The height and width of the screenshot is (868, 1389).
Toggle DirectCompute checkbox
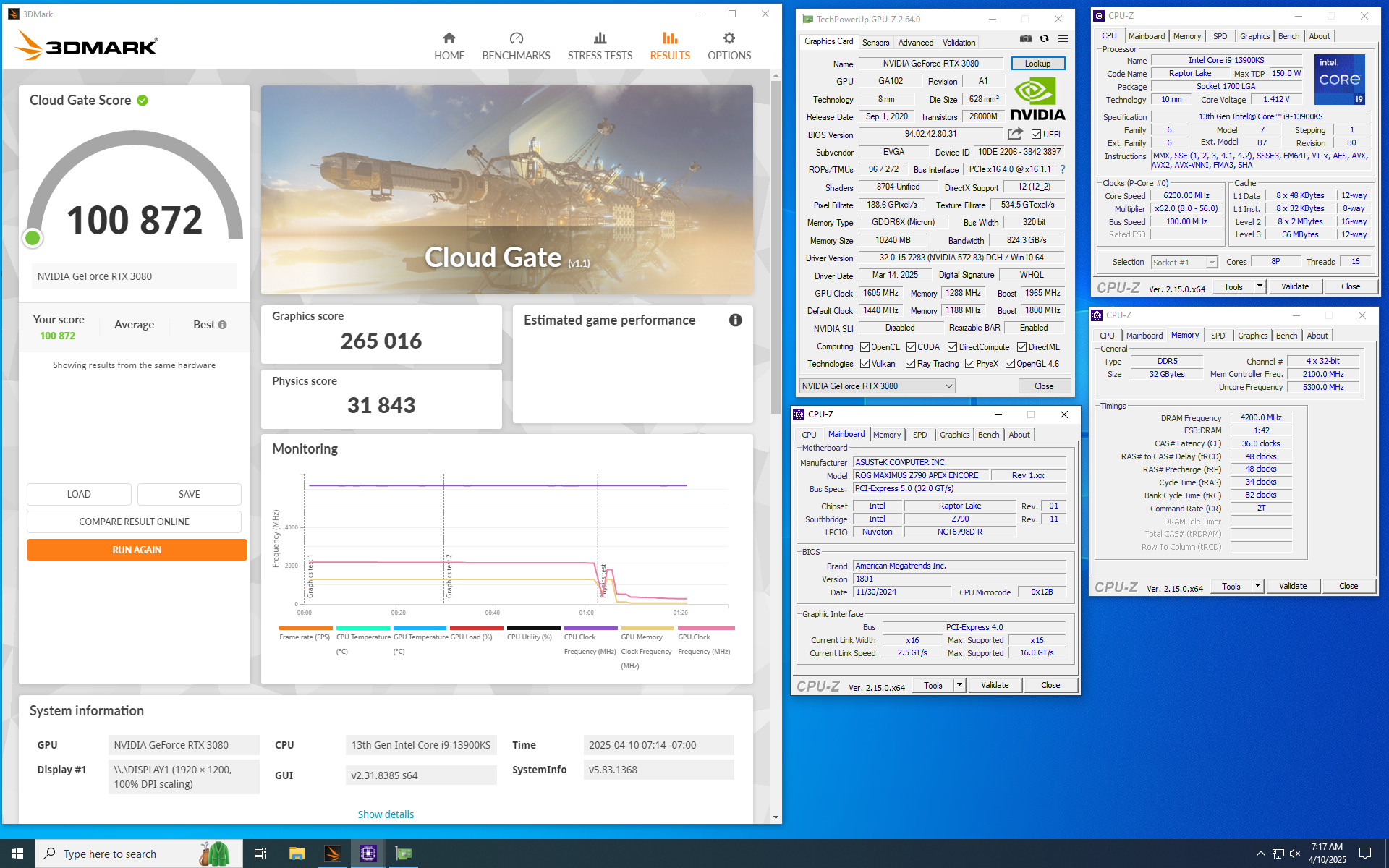tap(953, 347)
